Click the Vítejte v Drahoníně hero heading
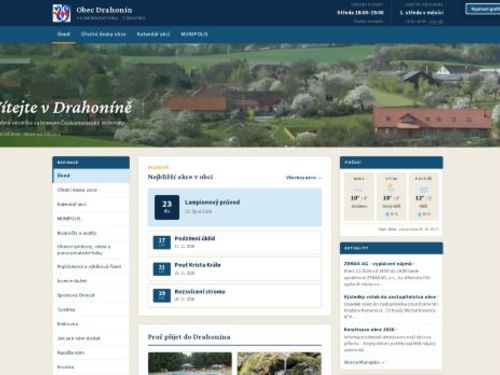500x375 pixels. 66,108
